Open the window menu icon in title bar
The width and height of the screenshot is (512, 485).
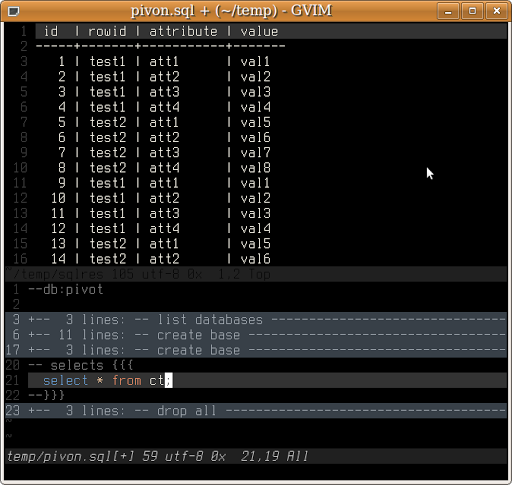point(13,11)
